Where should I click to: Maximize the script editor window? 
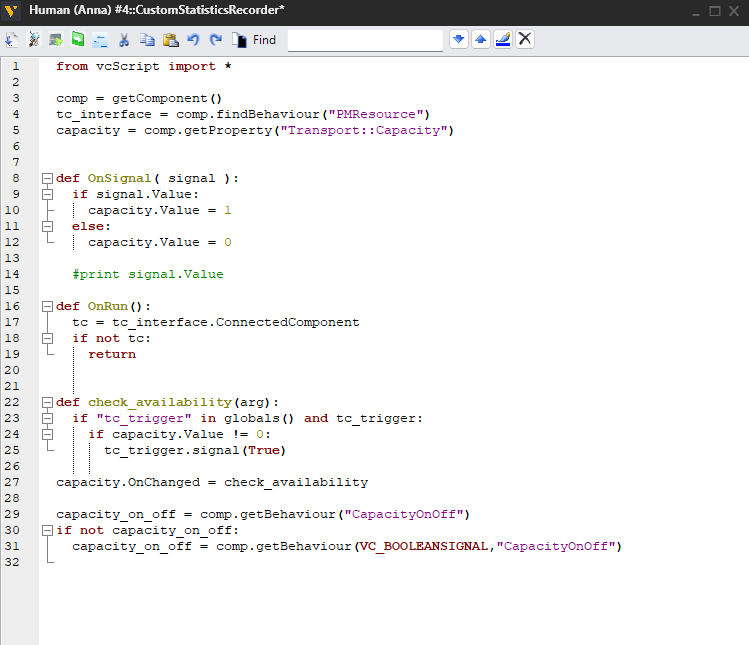click(714, 10)
